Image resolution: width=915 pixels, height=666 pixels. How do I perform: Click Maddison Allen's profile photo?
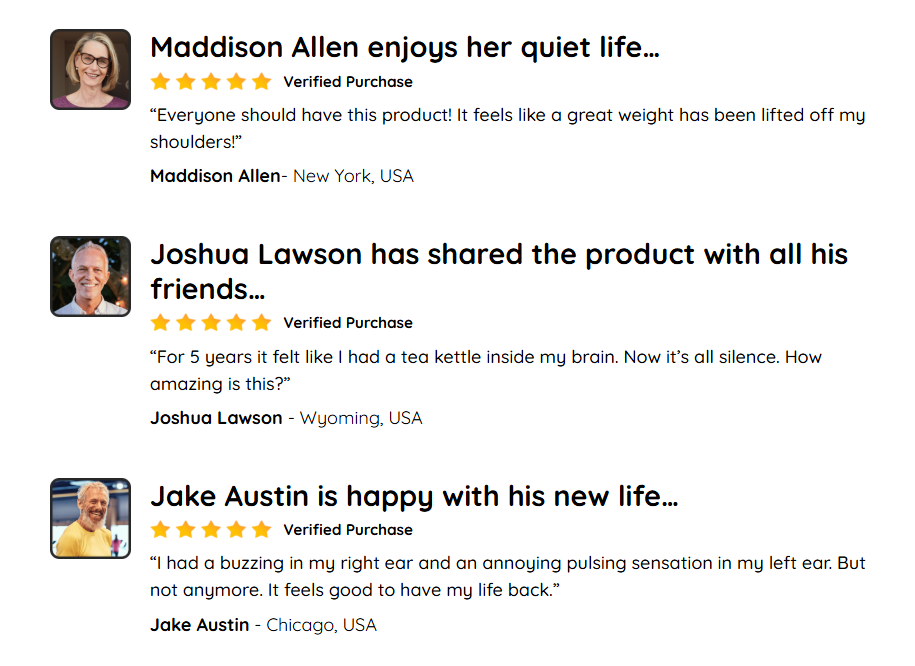pyautogui.click(x=90, y=69)
